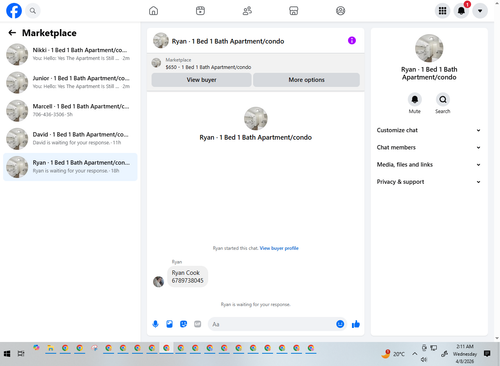Click Ryan's message sender avatar

(x=158, y=282)
